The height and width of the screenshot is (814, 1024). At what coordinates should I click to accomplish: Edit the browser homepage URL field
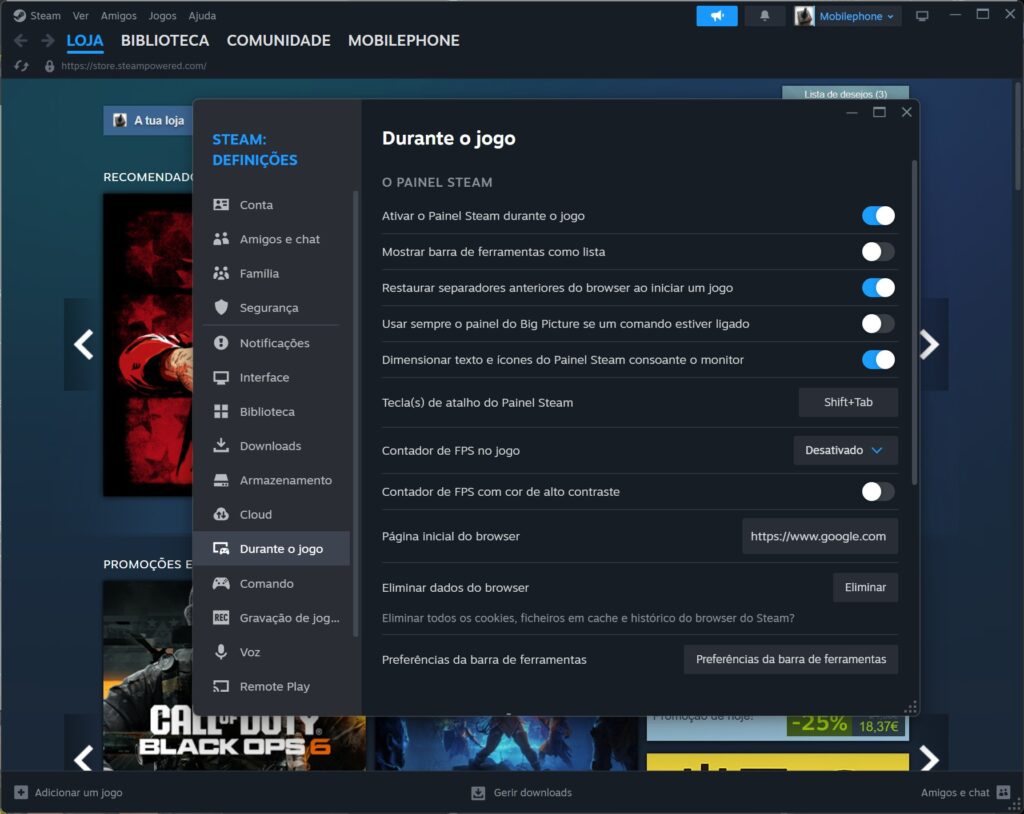819,536
